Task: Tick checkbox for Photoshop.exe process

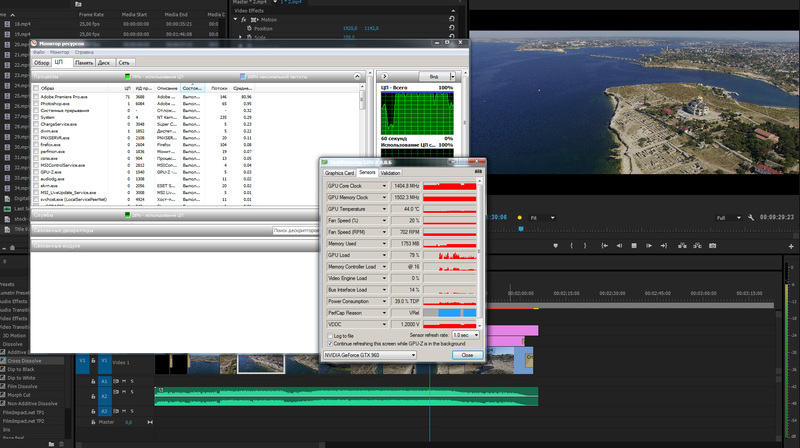Action: click(x=36, y=104)
